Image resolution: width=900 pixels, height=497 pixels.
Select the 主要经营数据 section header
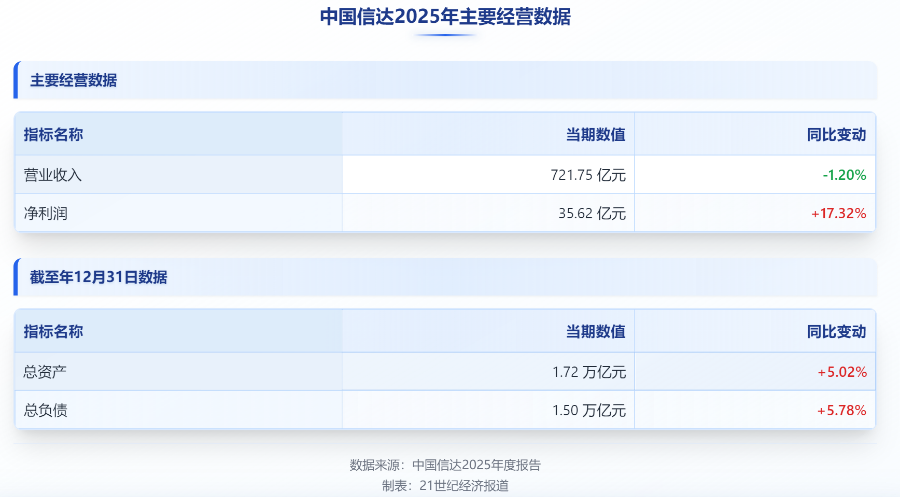(73, 80)
